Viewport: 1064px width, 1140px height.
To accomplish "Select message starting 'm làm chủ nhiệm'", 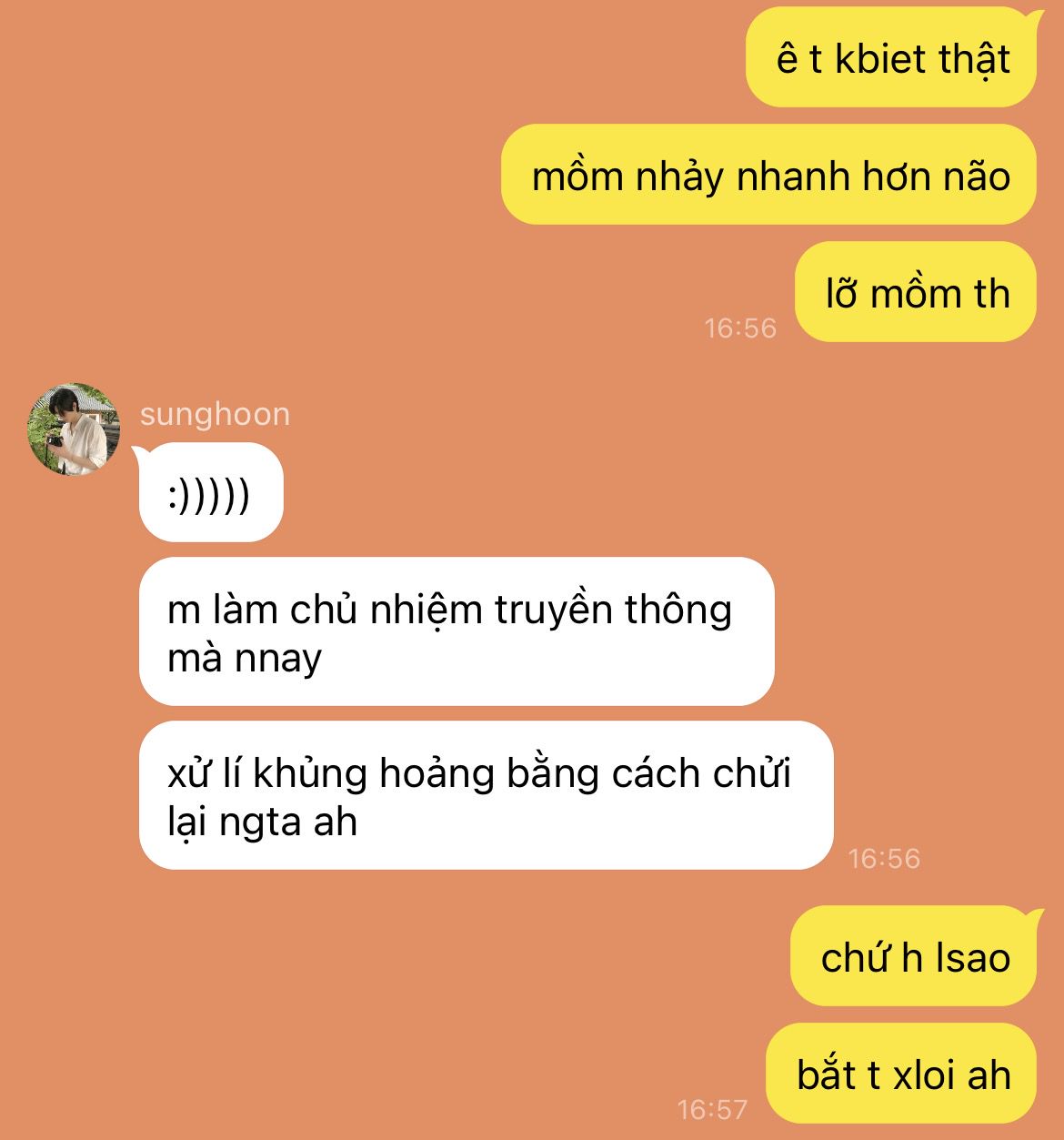I will pyautogui.click(x=457, y=632).
